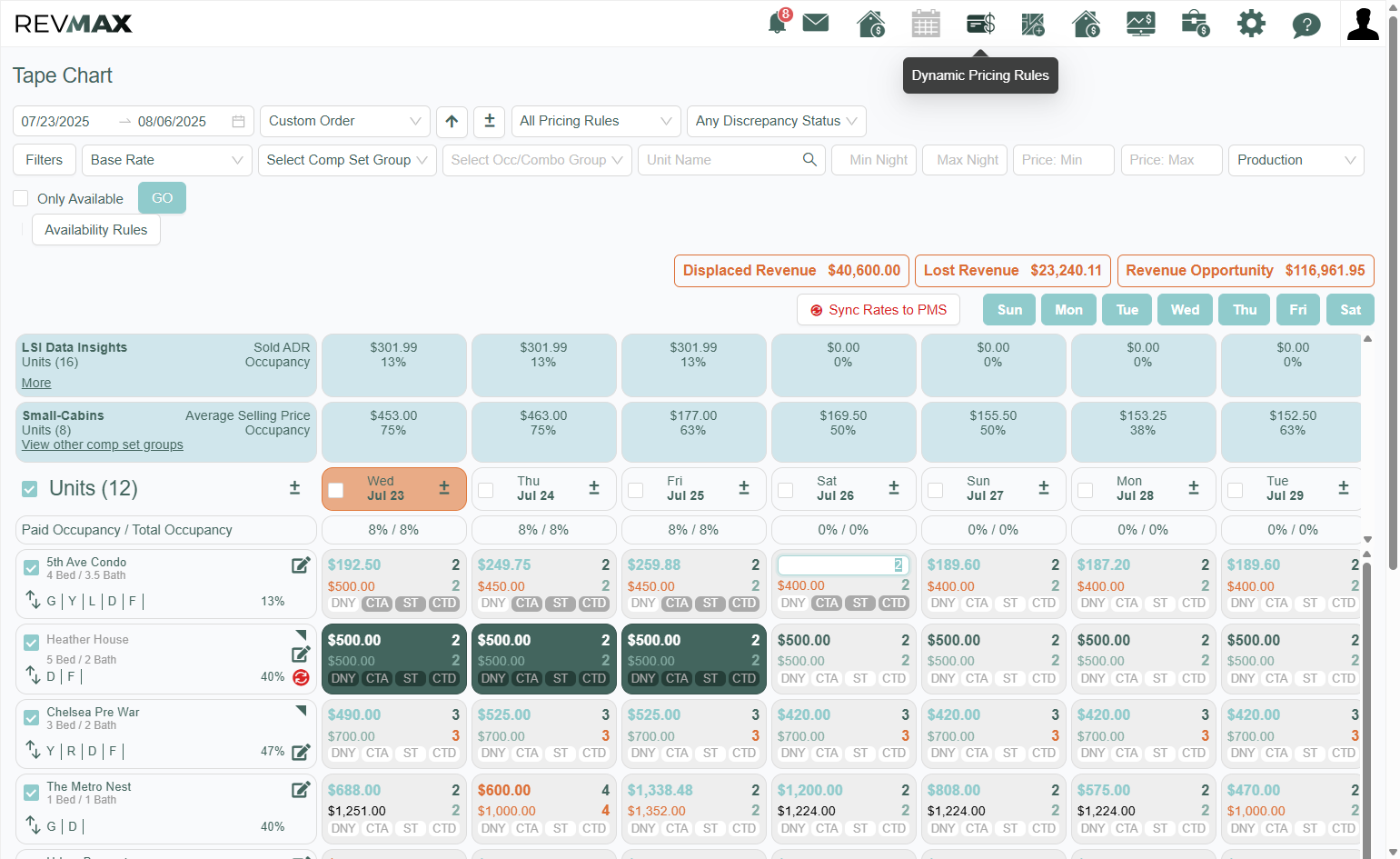
Task: Open the help question bubble icon
Action: [x=1306, y=25]
